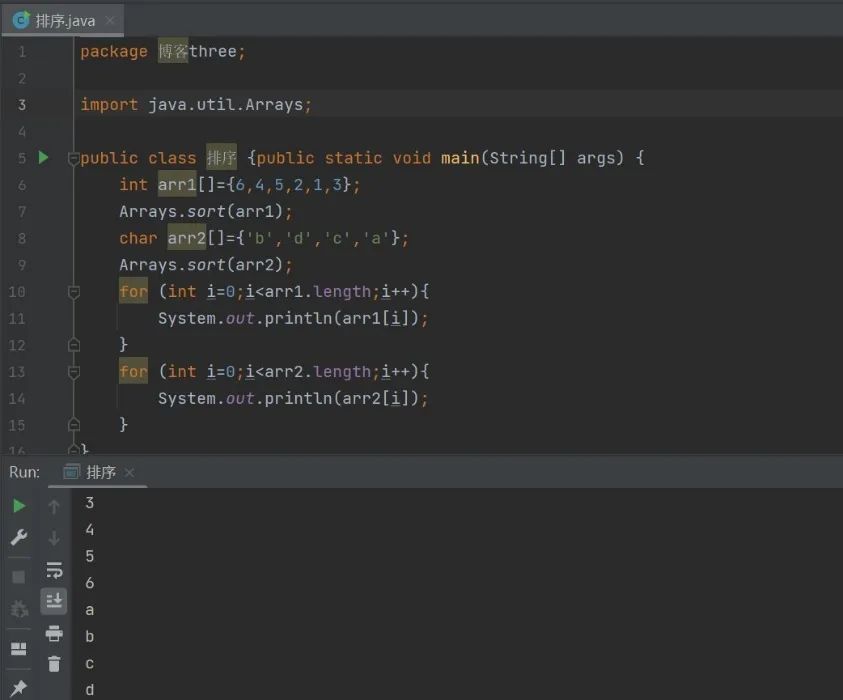Click the fold end marker on line 15
This screenshot has height=700, width=843.
coord(74,425)
